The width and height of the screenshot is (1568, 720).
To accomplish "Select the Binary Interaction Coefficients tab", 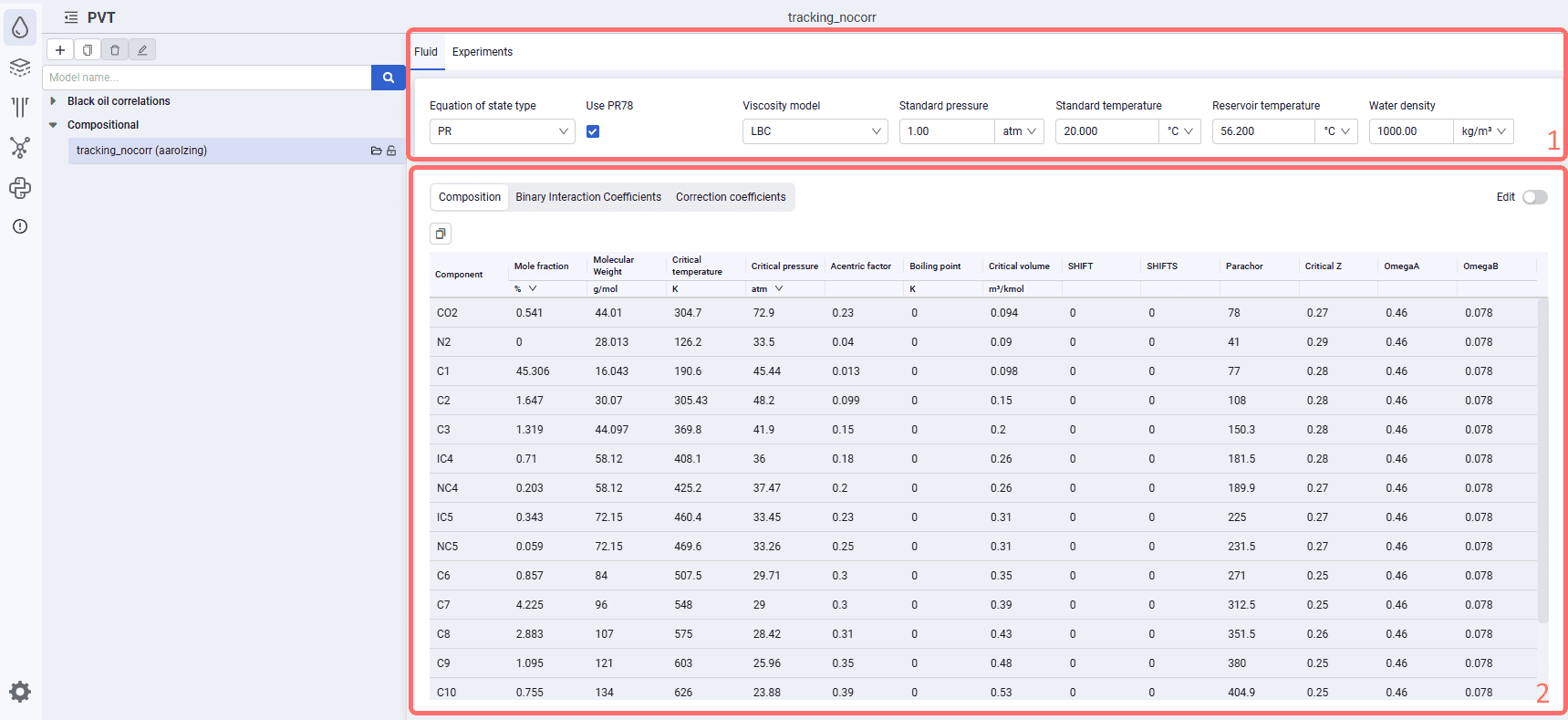I will (x=588, y=197).
